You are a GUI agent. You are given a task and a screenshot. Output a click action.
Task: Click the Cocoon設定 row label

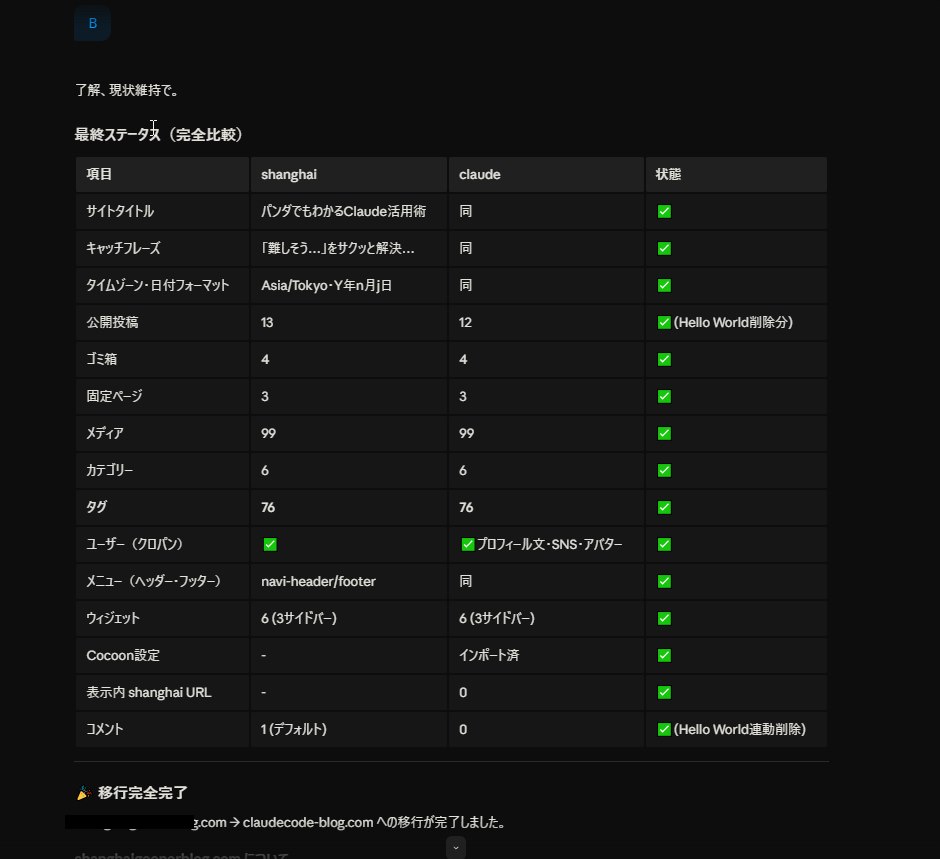click(x=123, y=655)
